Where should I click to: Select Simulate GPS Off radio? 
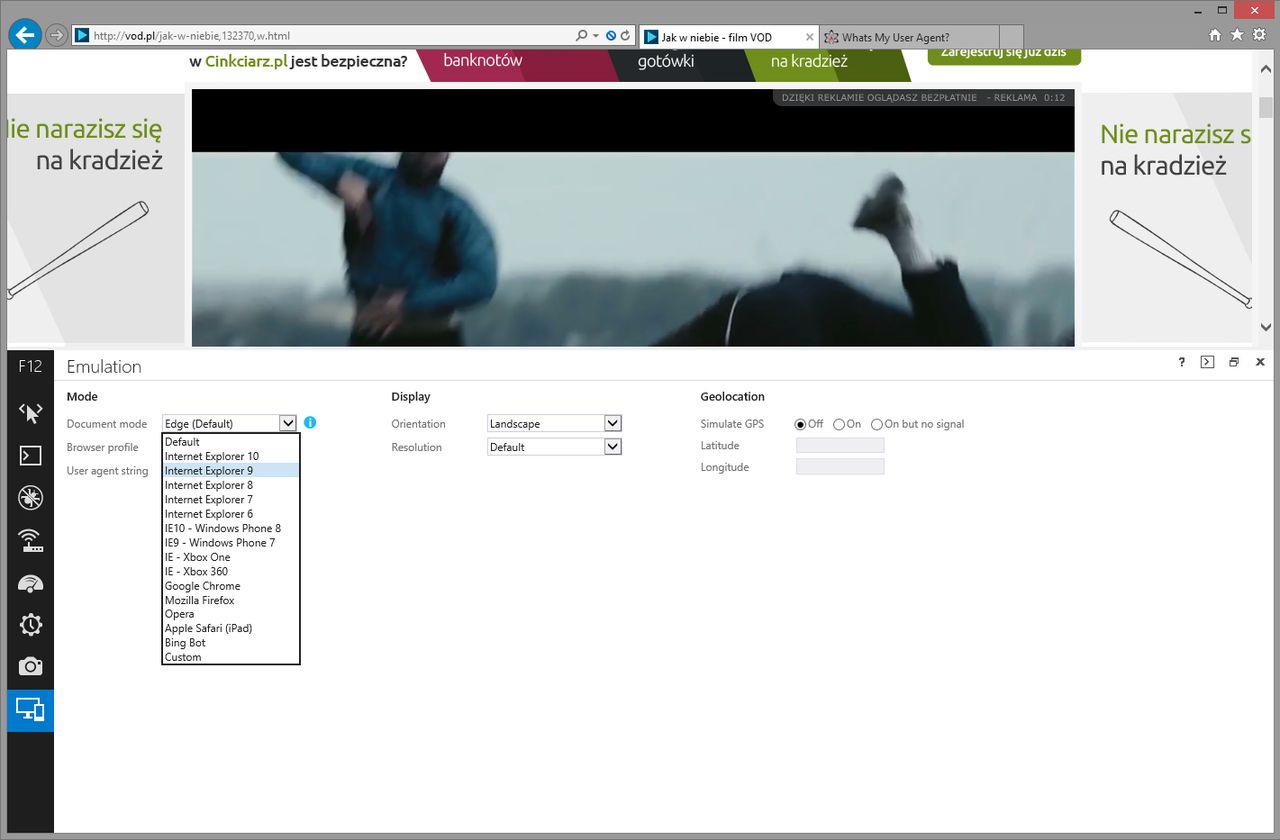[800, 424]
